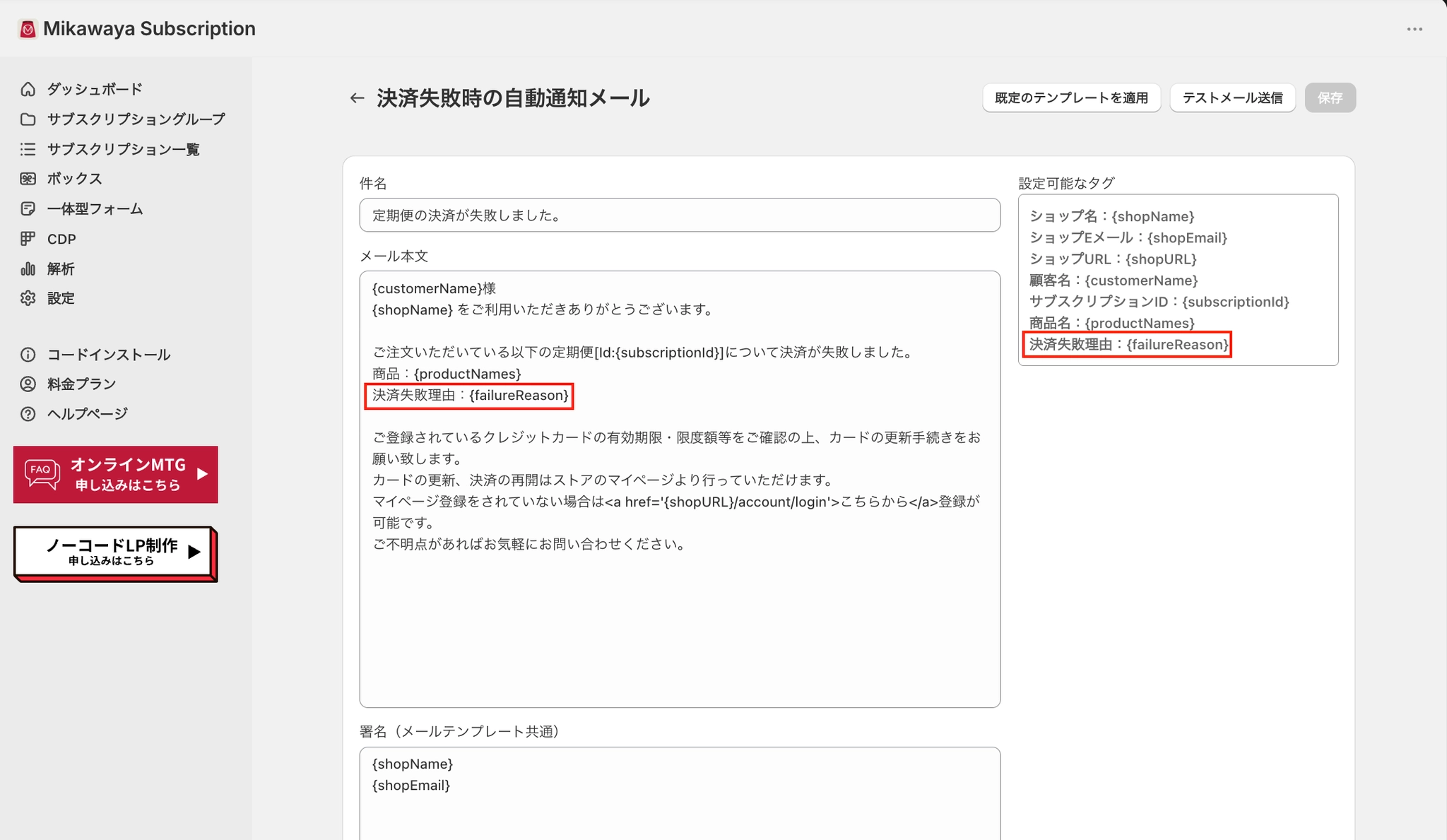Click the Dashboard home icon
This screenshot has width=1447, height=840.
(28, 89)
